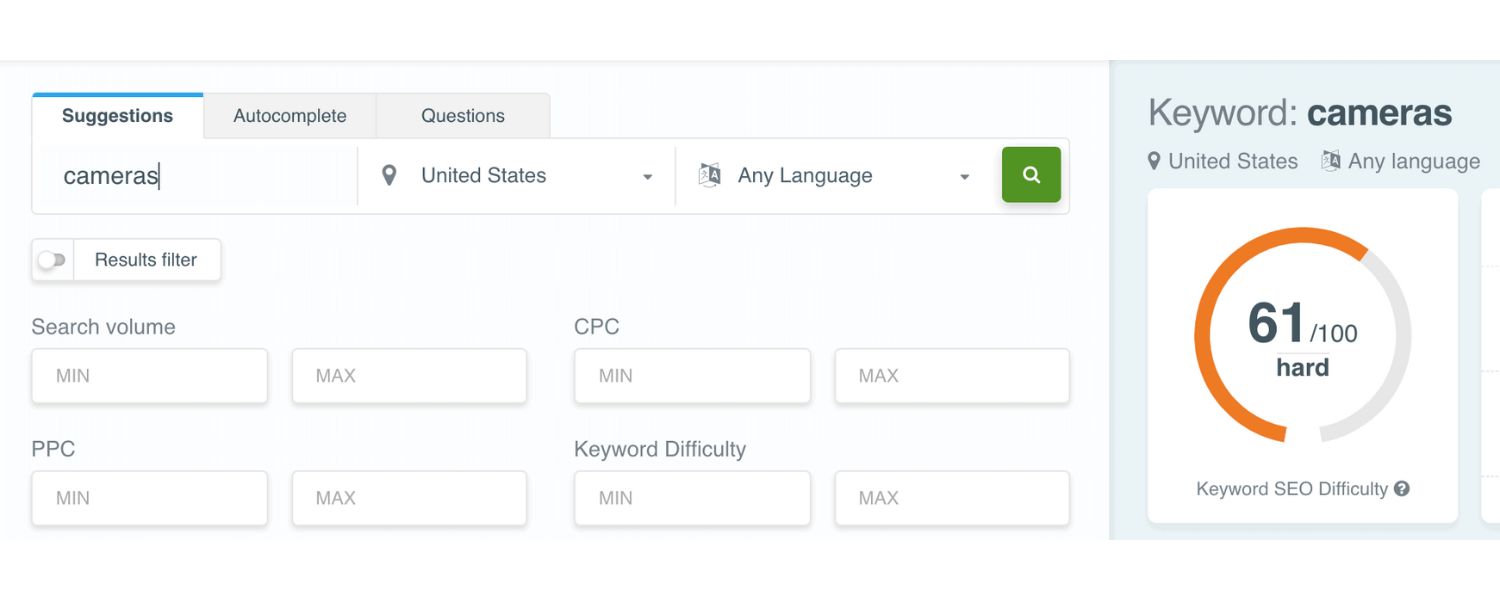The image size is (1500, 600).
Task: Click the language icon next to Any language label
Action: [1333, 161]
